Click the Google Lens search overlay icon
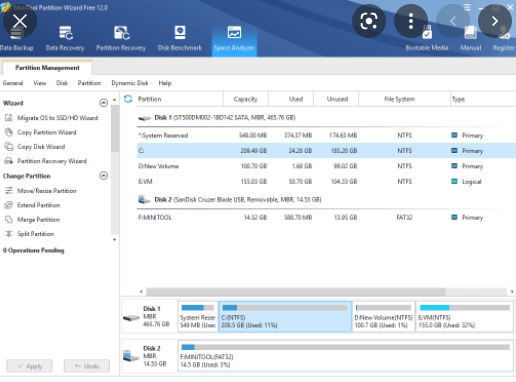The height and width of the screenshot is (382, 516). pyautogui.click(x=369, y=21)
